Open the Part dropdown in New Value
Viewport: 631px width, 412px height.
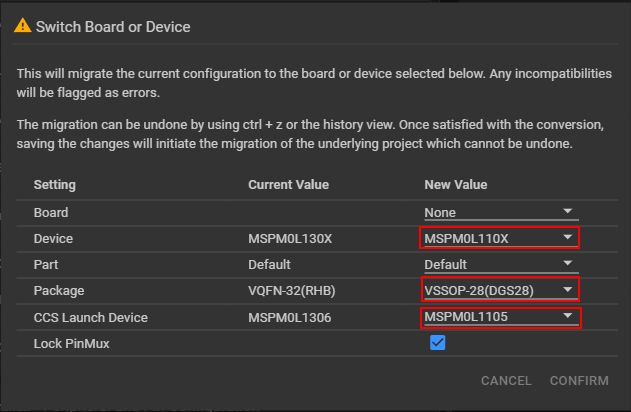click(499, 265)
